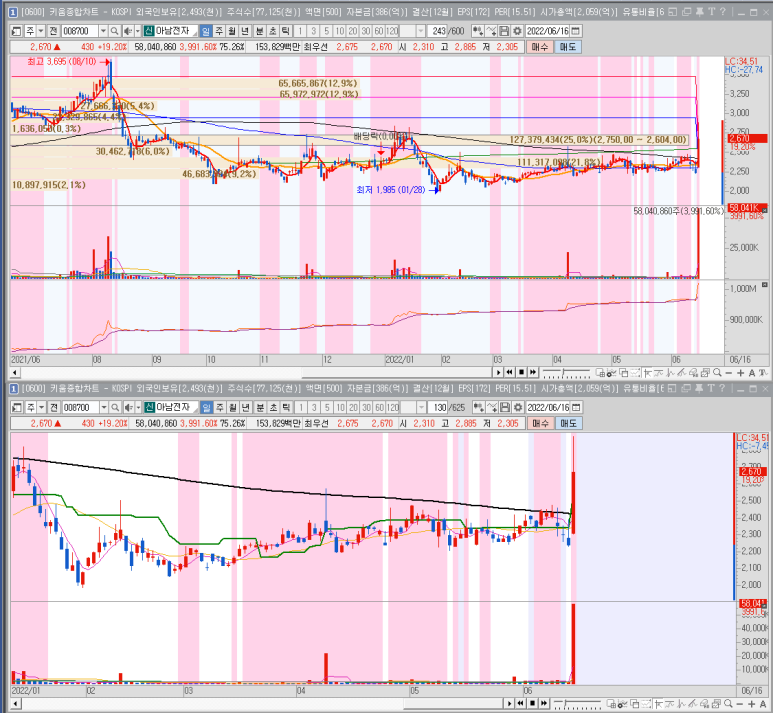Click 매수 buy button in upper chart

(539, 47)
